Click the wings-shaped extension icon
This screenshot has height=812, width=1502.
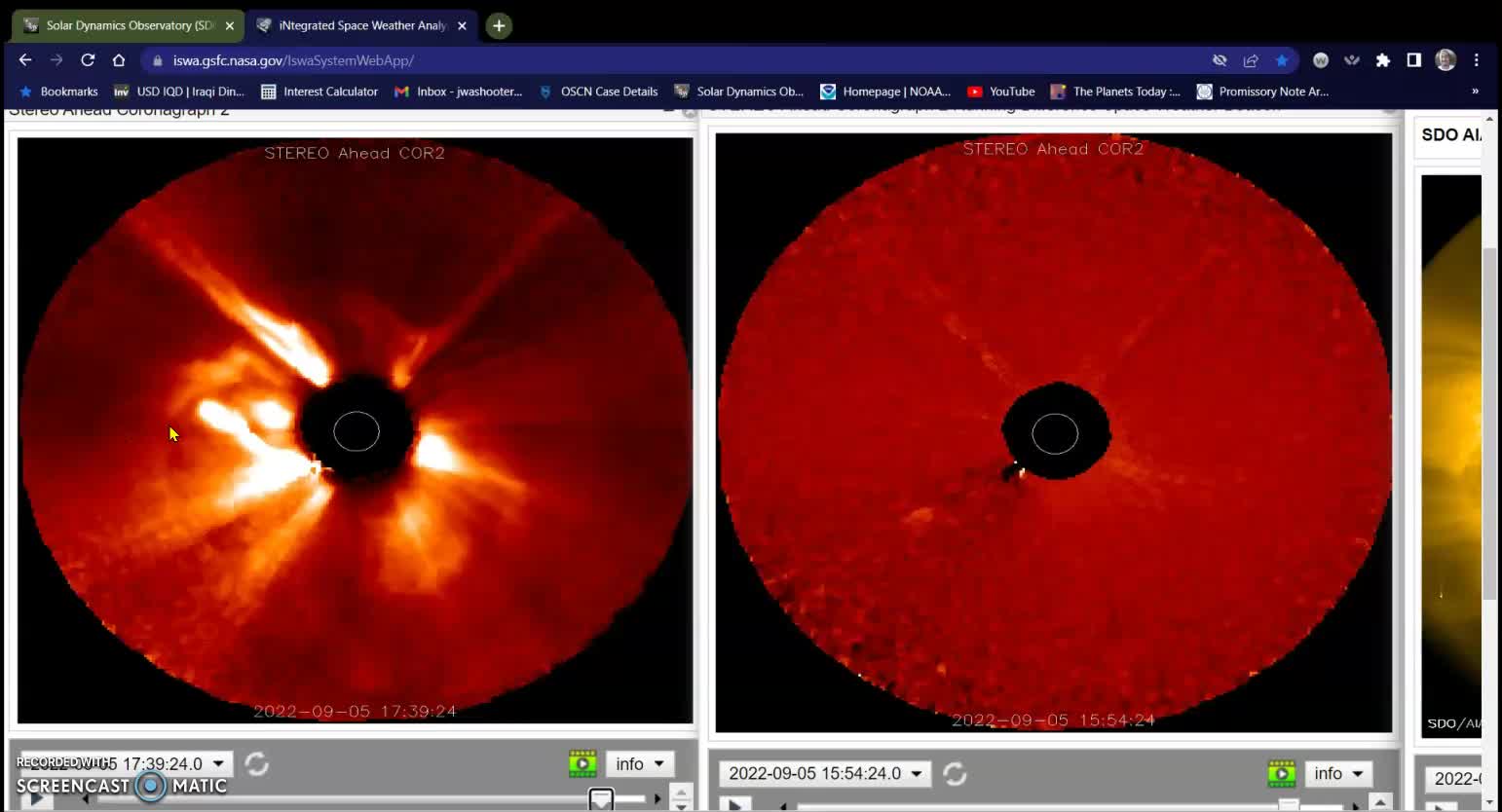(1352, 60)
